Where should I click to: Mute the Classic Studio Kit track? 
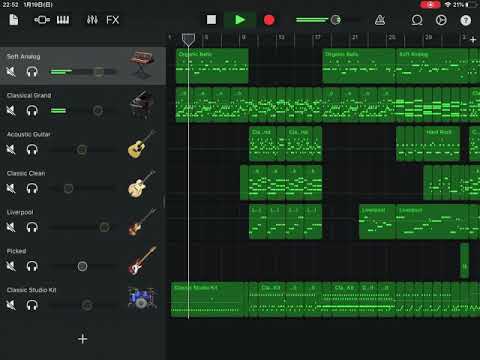[11, 305]
